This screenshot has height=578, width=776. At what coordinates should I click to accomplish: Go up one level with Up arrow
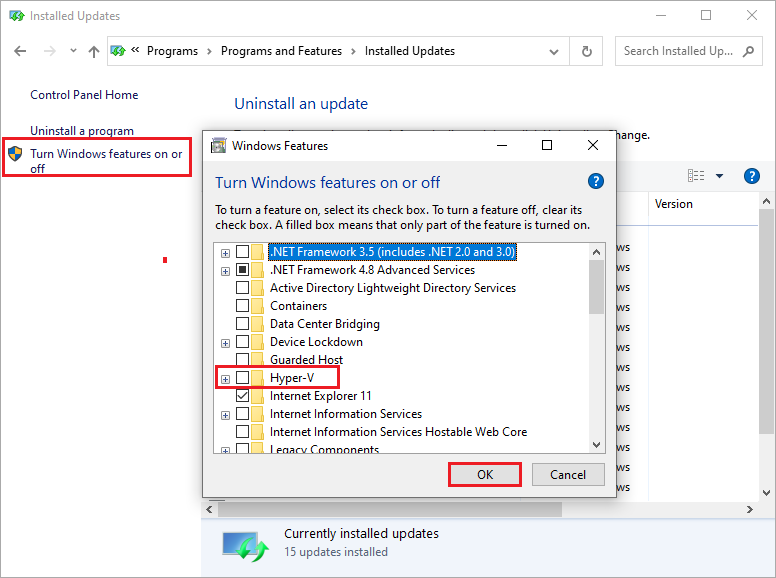point(94,51)
